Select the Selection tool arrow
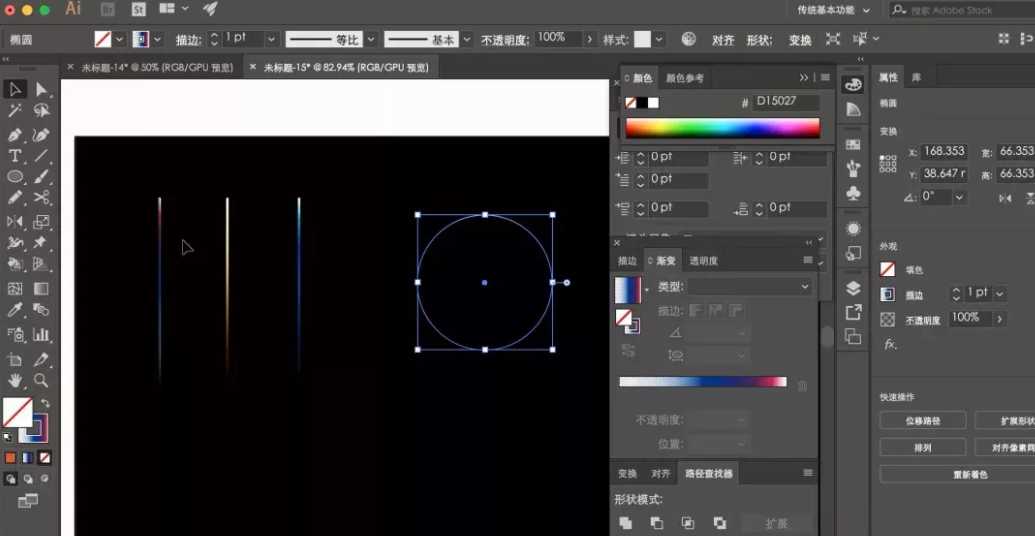 pyautogui.click(x=15, y=89)
